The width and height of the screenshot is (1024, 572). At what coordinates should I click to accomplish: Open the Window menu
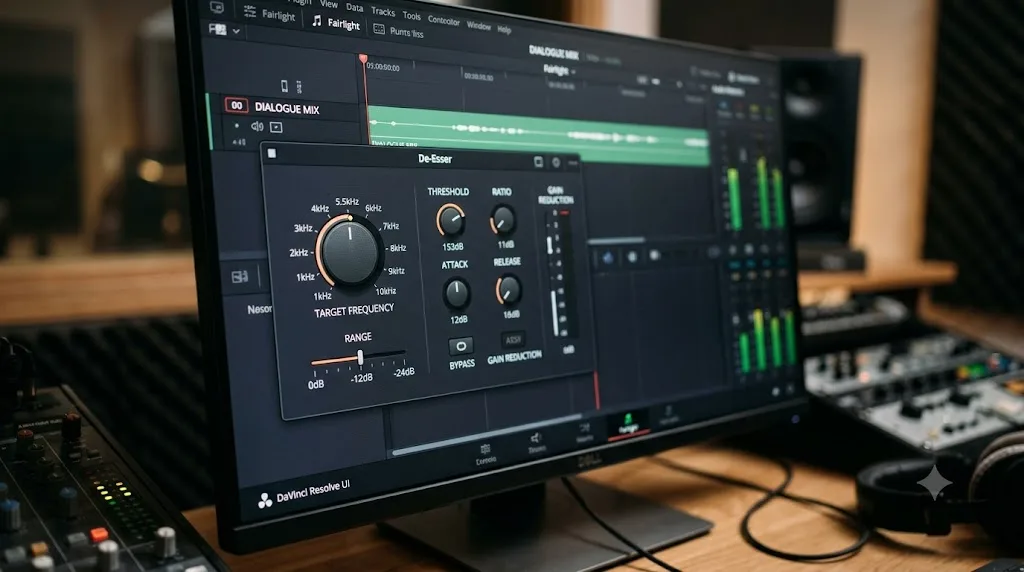tap(479, 25)
